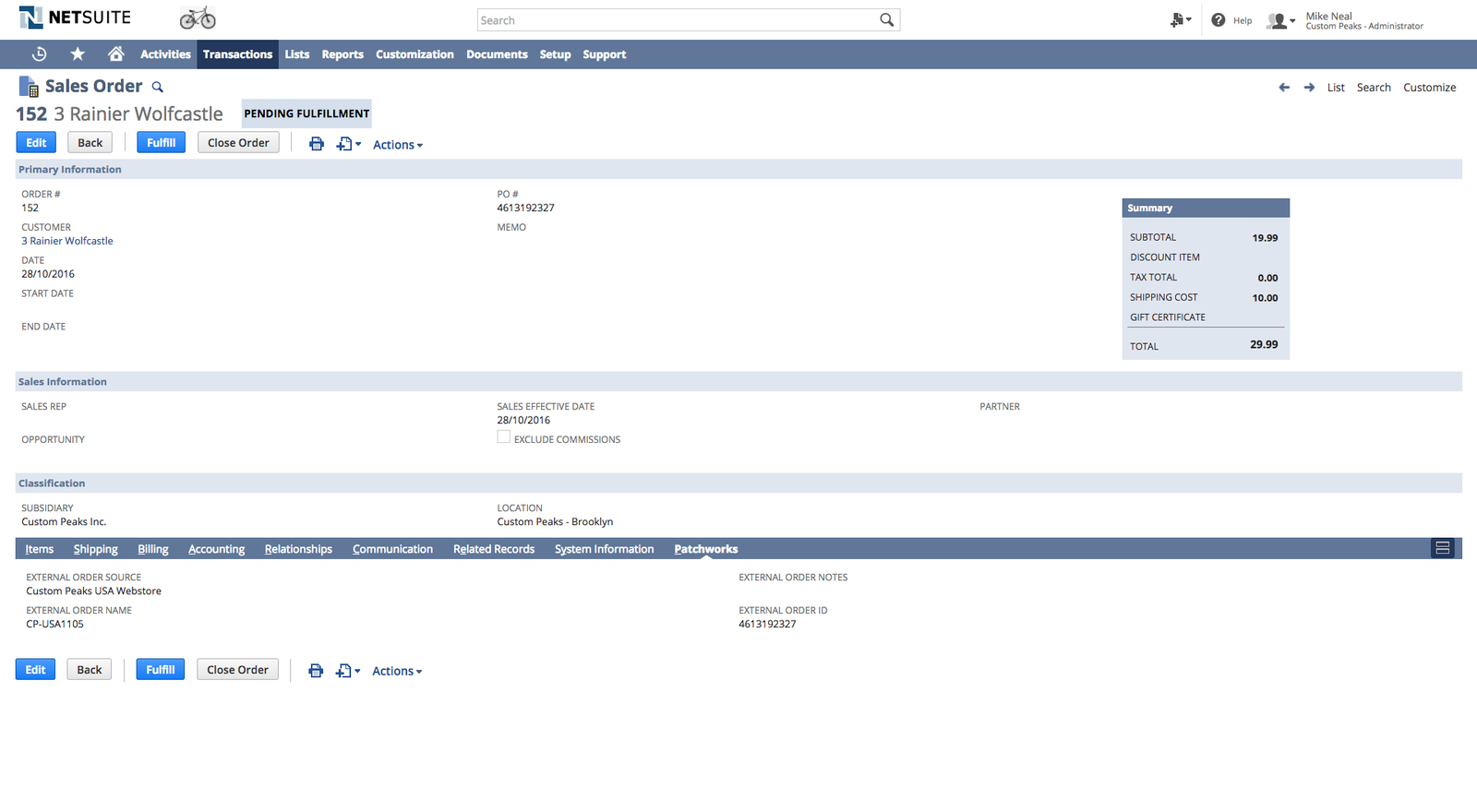Open the Shortcuts star icon
The height and width of the screenshot is (812, 1477).
tap(78, 54)
